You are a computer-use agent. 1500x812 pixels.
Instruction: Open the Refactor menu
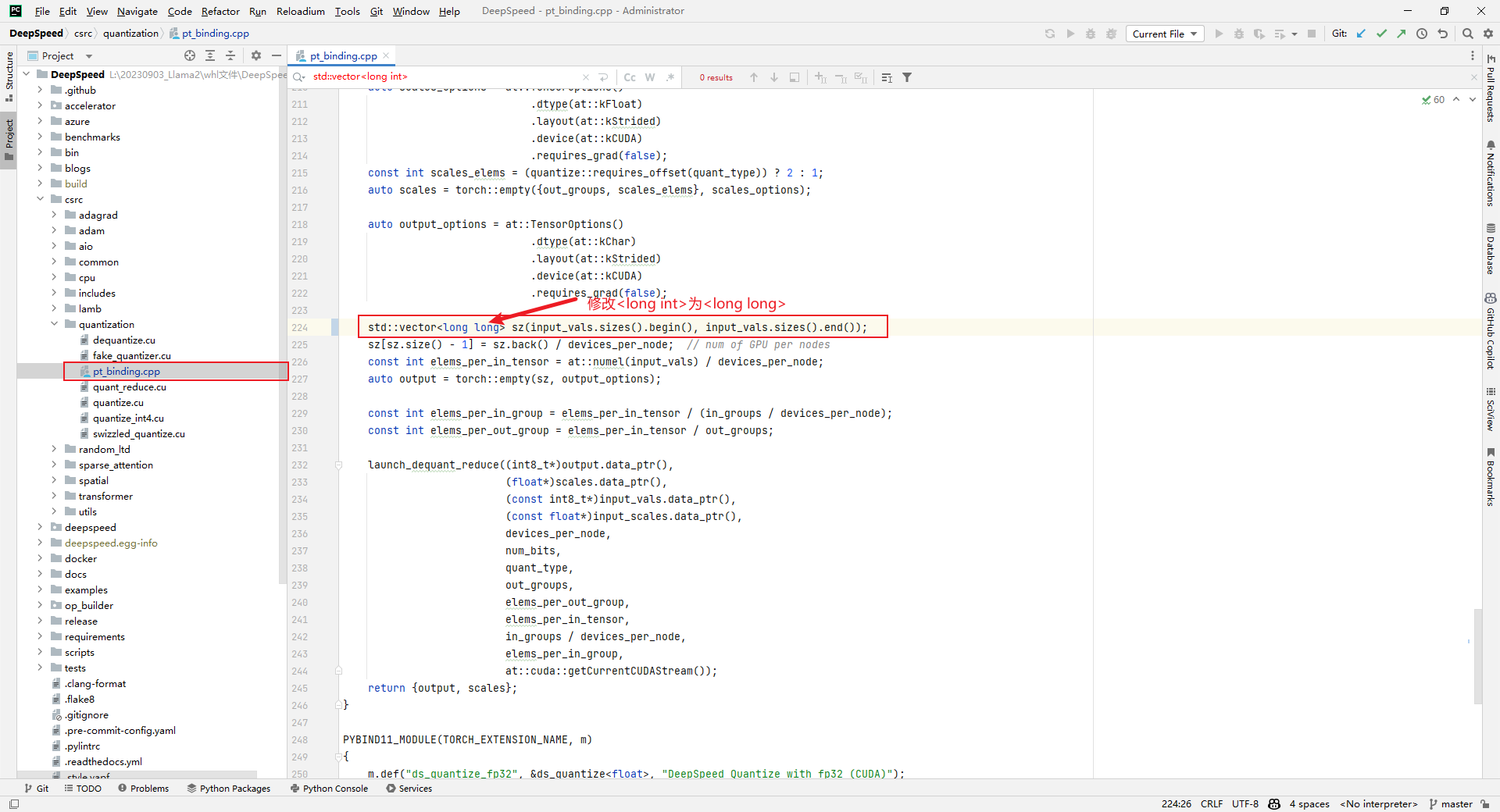click(220, 11)
